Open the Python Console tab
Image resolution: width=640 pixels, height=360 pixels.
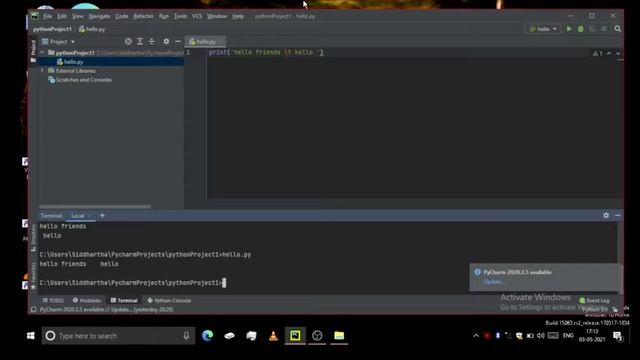pos(169,300)
